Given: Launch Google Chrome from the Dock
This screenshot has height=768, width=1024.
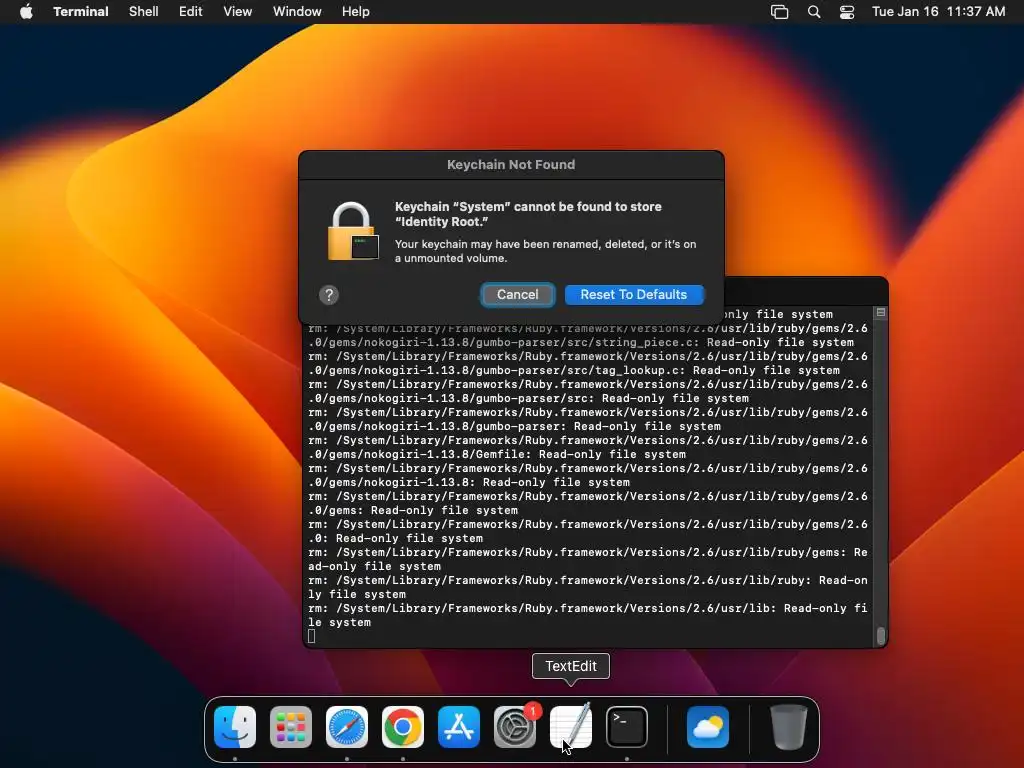Looking at the screenshot, I should pyautogui.click(x=403, y=727).
